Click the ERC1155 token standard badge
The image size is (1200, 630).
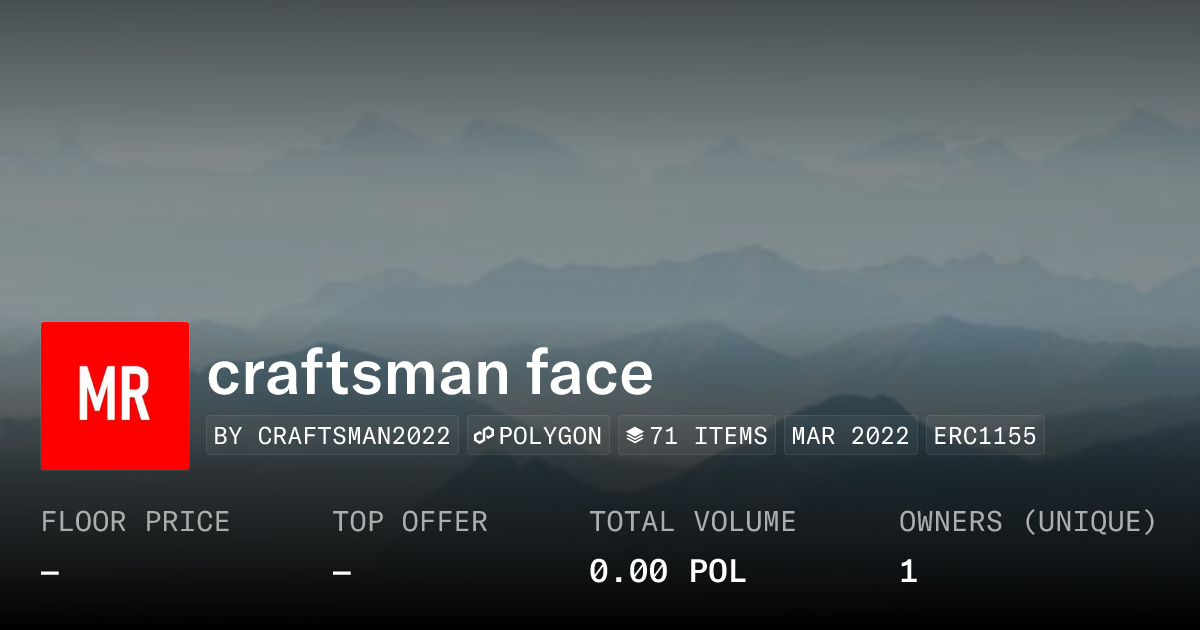(985, 435)
